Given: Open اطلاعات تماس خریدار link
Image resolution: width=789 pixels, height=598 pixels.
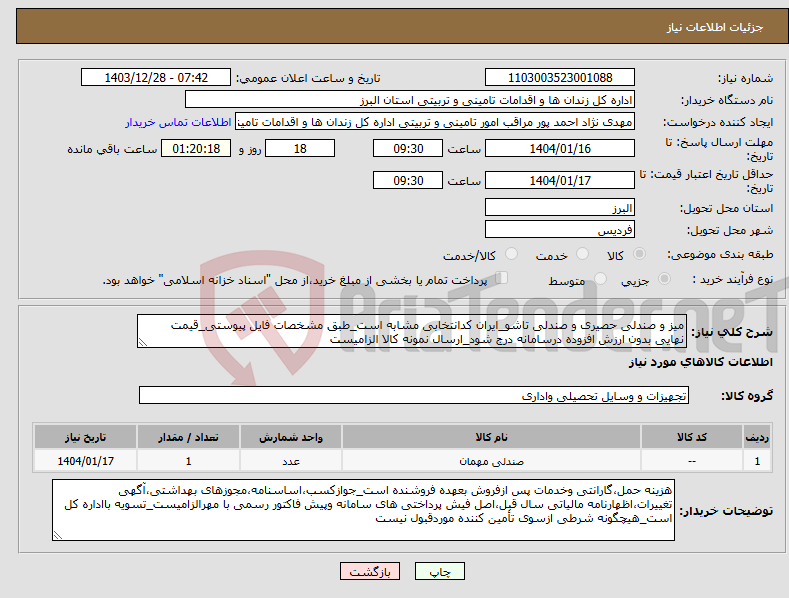Looking at the screenshot, I should [x=178, y=122].
